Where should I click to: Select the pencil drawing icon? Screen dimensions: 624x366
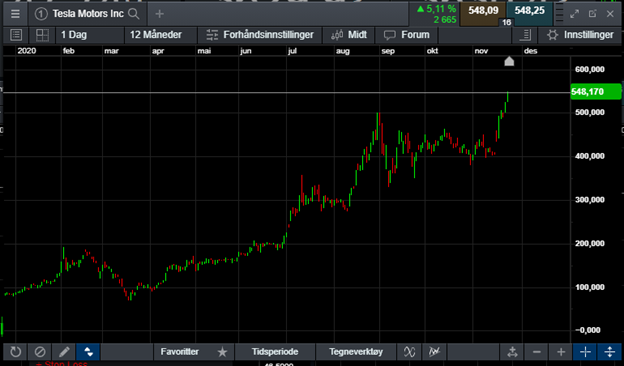point(64,352)
